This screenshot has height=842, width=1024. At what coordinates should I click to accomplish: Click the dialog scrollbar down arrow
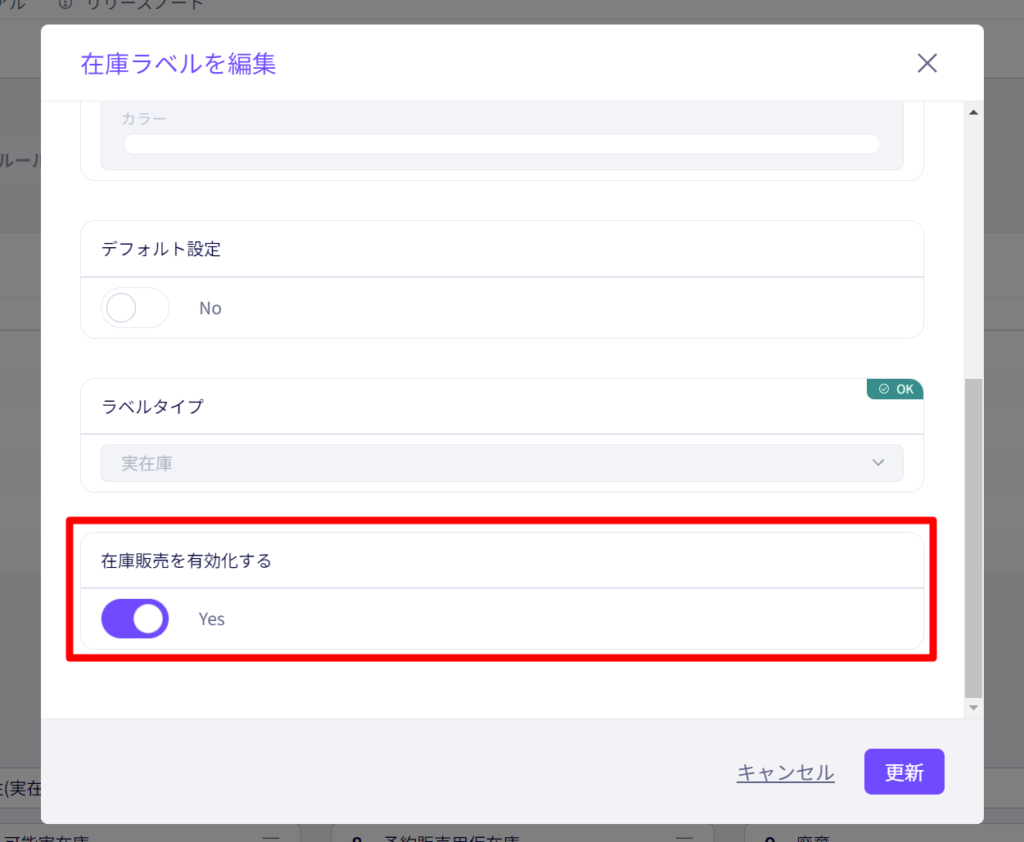click(973, 707)
